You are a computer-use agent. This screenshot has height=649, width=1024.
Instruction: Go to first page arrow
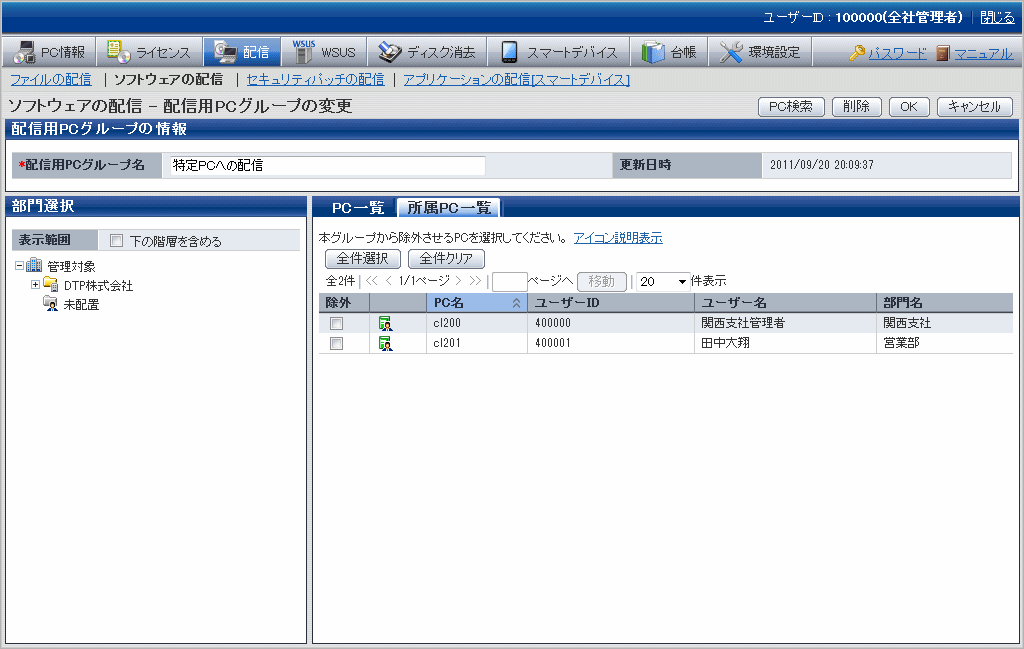[372, 281]
